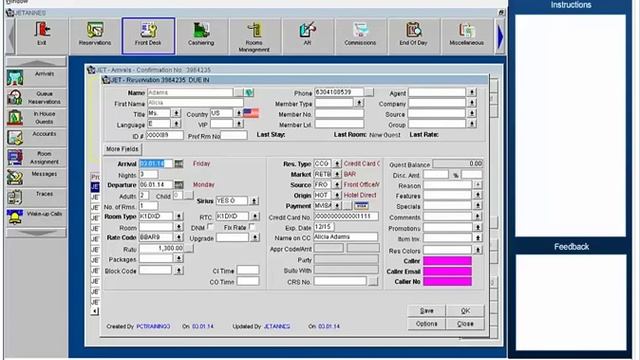The height and width of the screenshot is (360, 640).
Task: Click the Exit toolbar icon
Action: pos(42,36)
